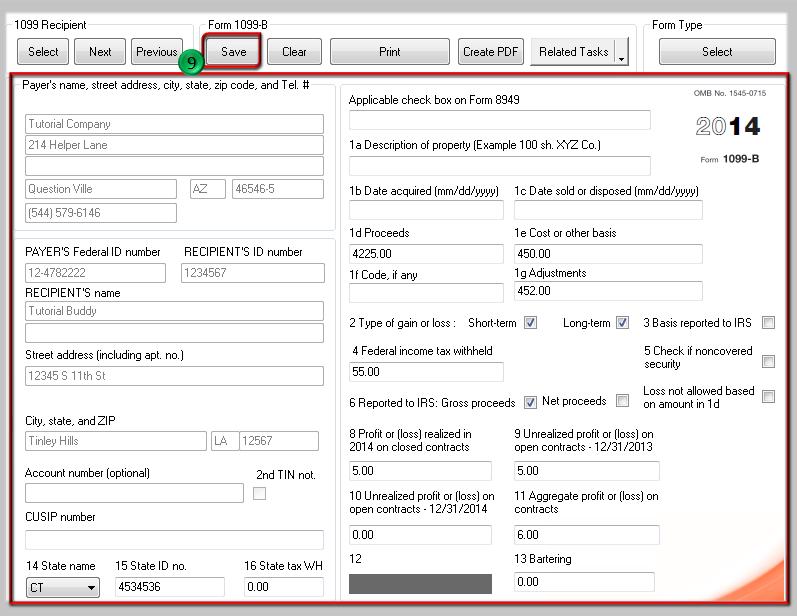Open Related Tasks button
Screen dimensions: 797x616
[x=573, y=52]
